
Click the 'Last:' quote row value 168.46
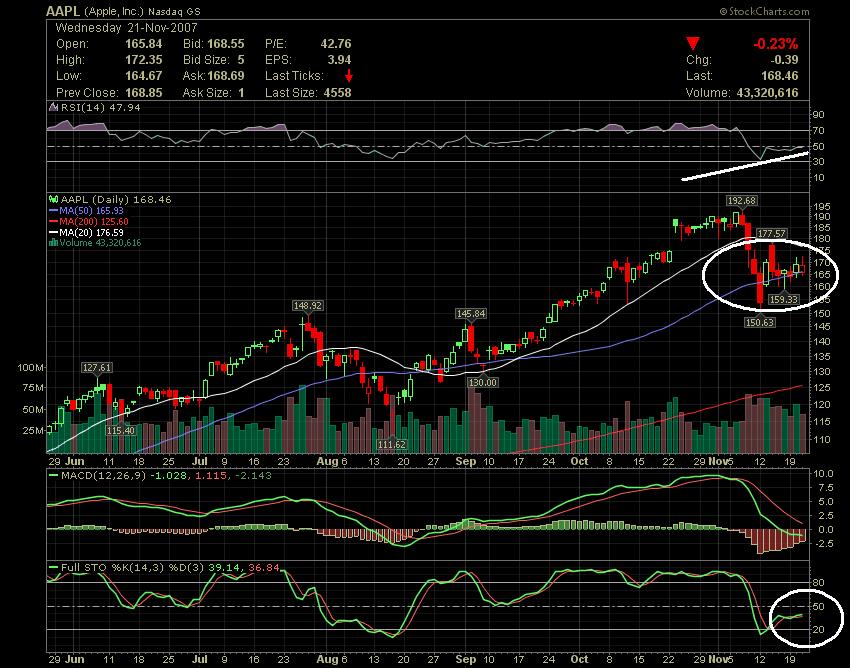(x=780, y=76)
